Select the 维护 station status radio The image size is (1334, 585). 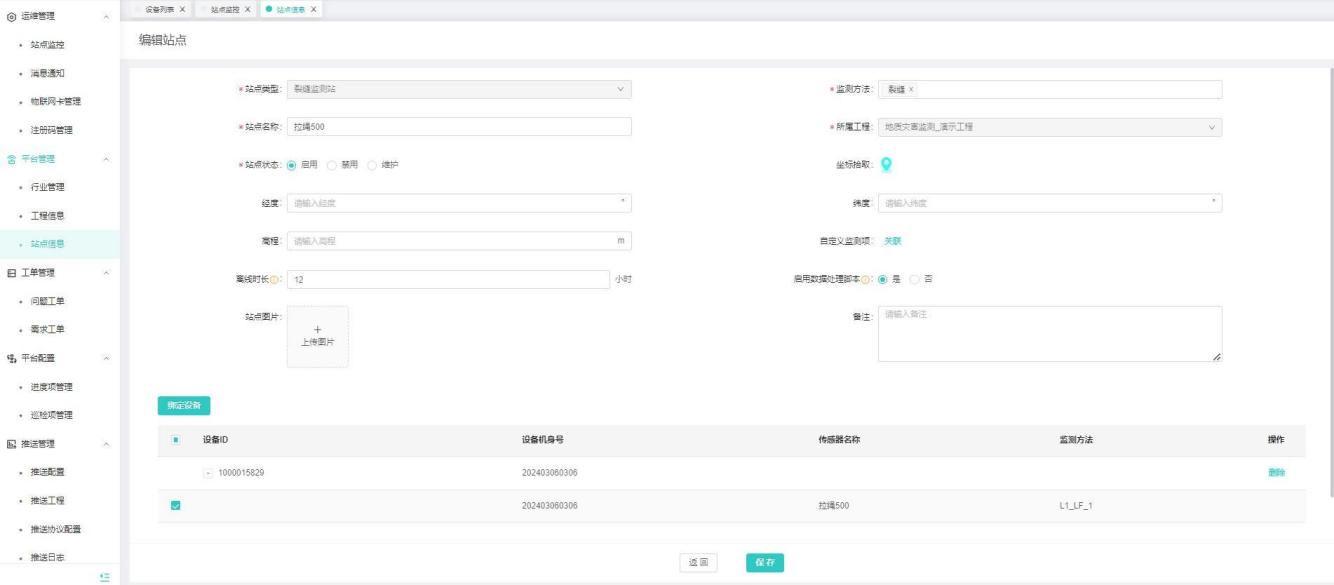point(373,165)
